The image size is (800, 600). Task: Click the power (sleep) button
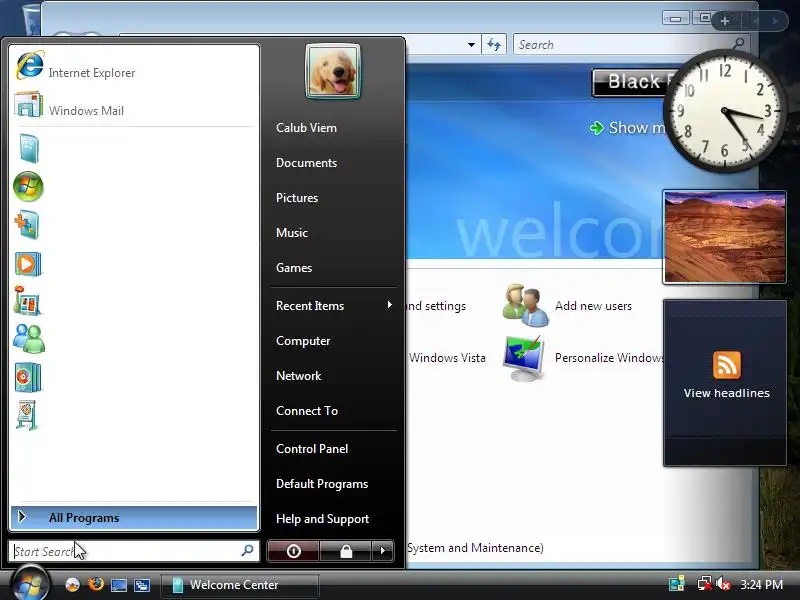pyautogui.click(x=293, y=551)
